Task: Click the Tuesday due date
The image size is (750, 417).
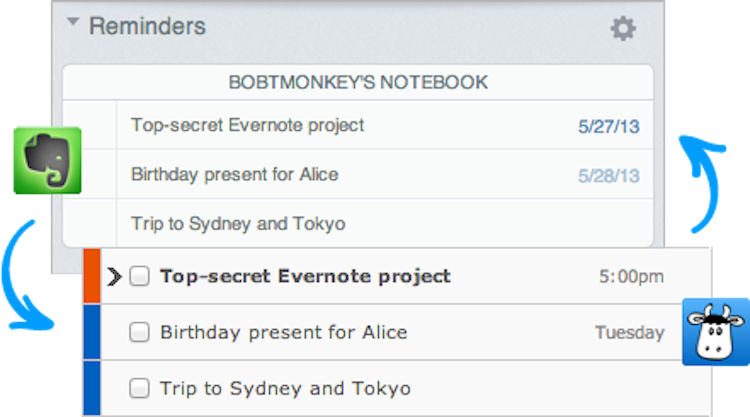Action: coord(629,332)
